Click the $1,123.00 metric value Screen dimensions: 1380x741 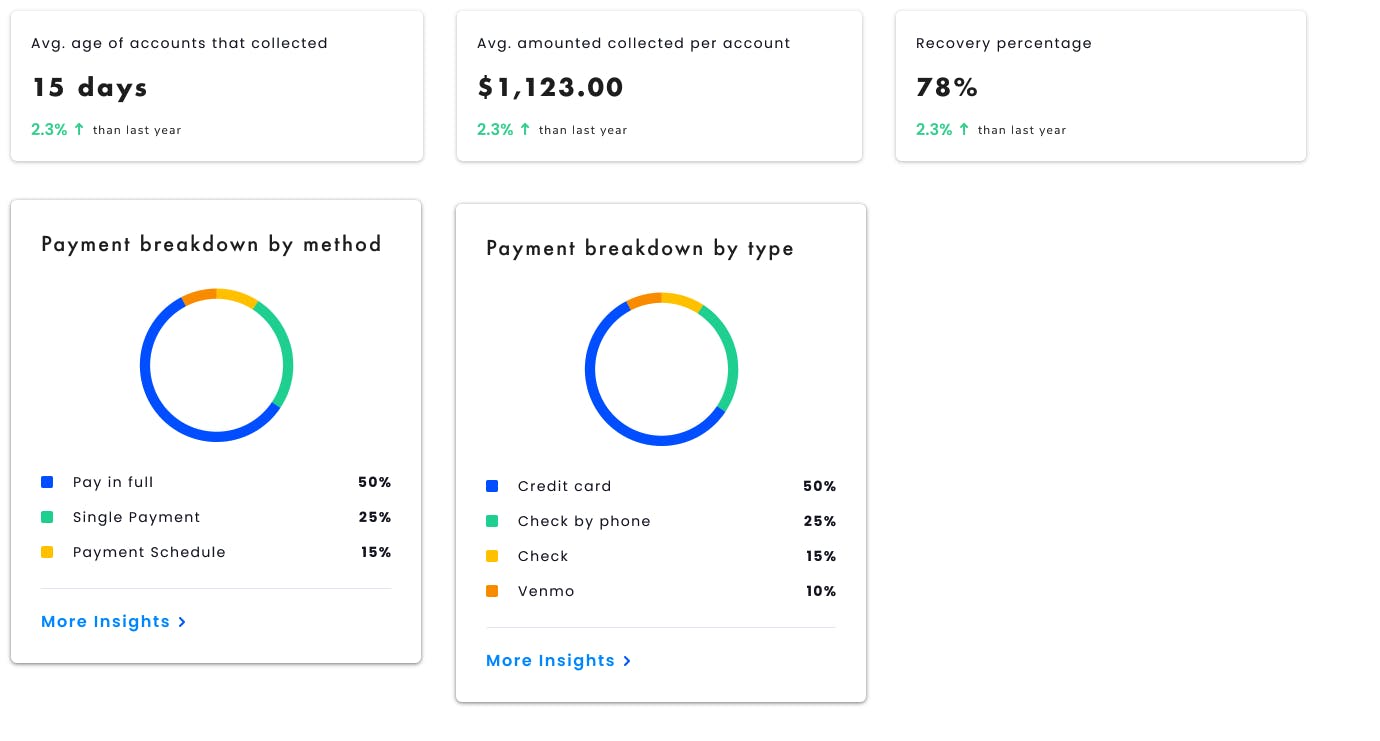coord(551,87)
